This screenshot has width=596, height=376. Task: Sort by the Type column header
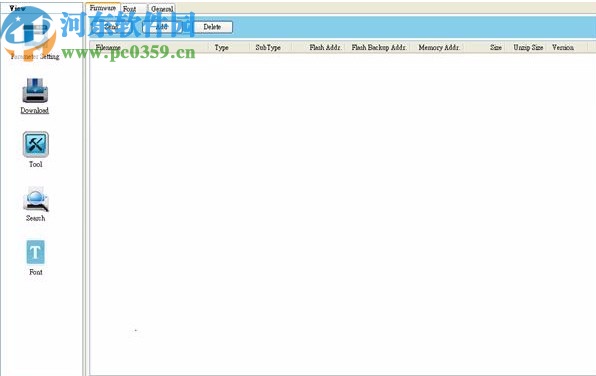pos(229,48)
